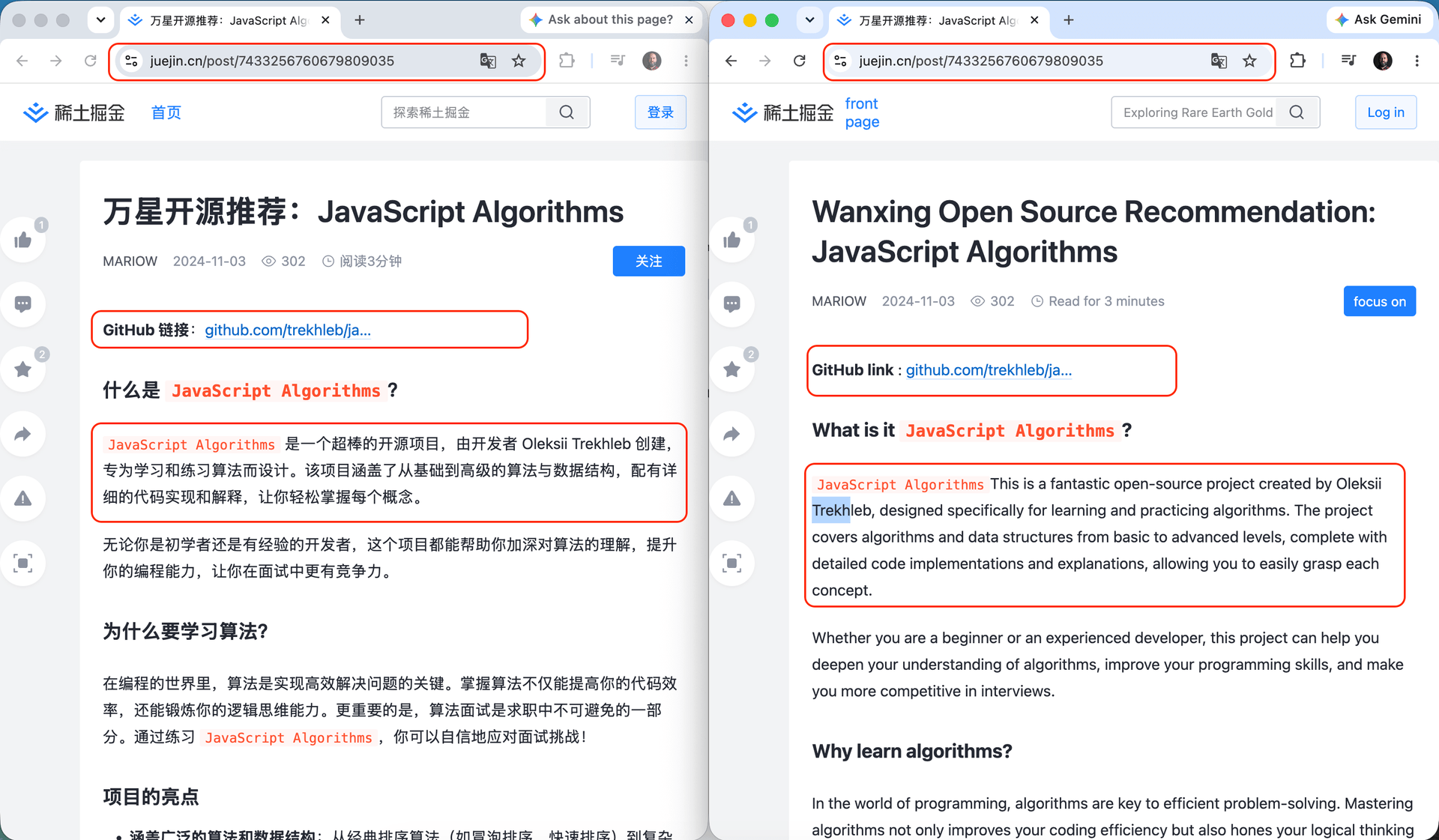The height and width of the screenshot is (840, 1439).
Task: Click author MARIOW in right window
Action: (839, 301)
